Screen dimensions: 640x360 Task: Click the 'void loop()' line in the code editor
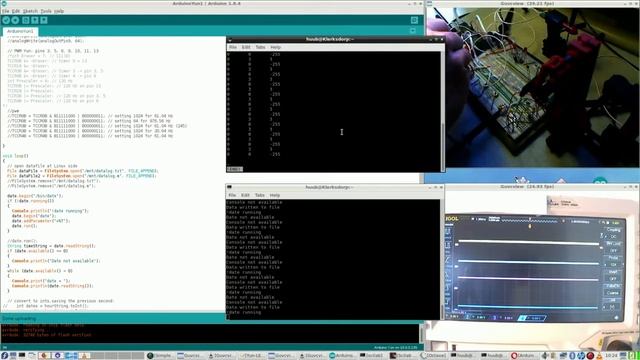(16, 156)
